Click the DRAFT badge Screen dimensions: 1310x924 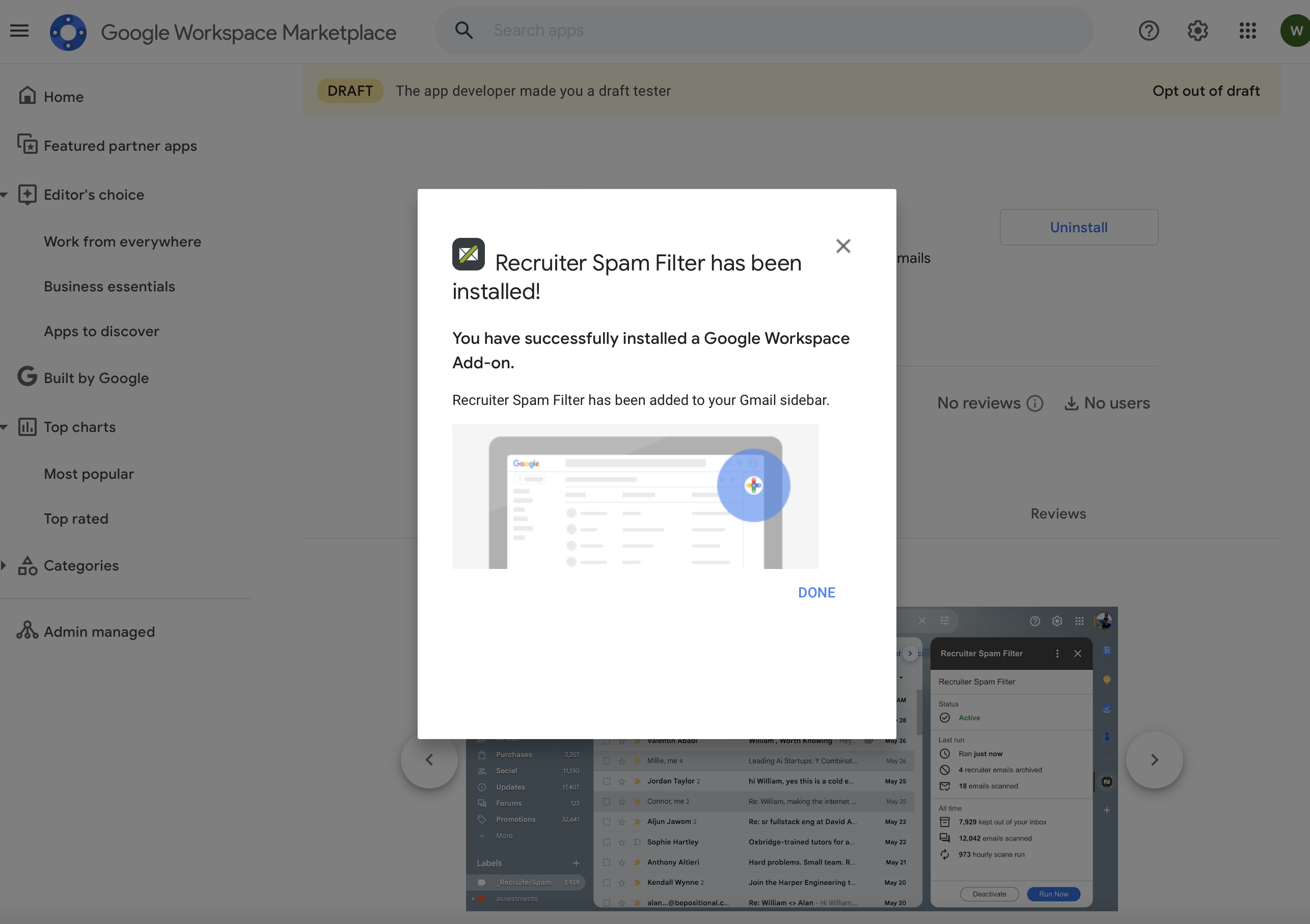click(x=350, y=91)
